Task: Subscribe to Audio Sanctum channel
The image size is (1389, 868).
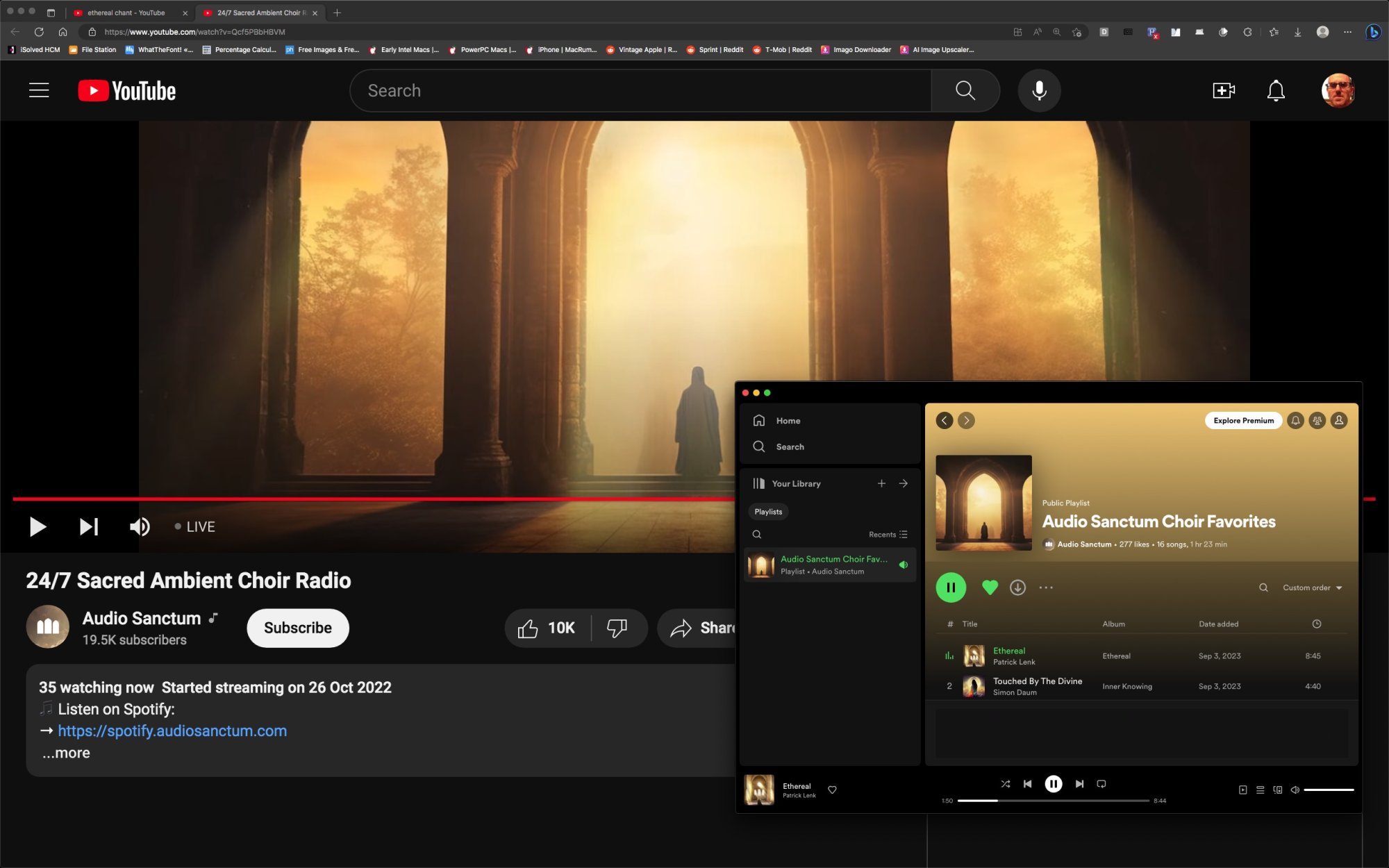Action: [x=298, y=628]
